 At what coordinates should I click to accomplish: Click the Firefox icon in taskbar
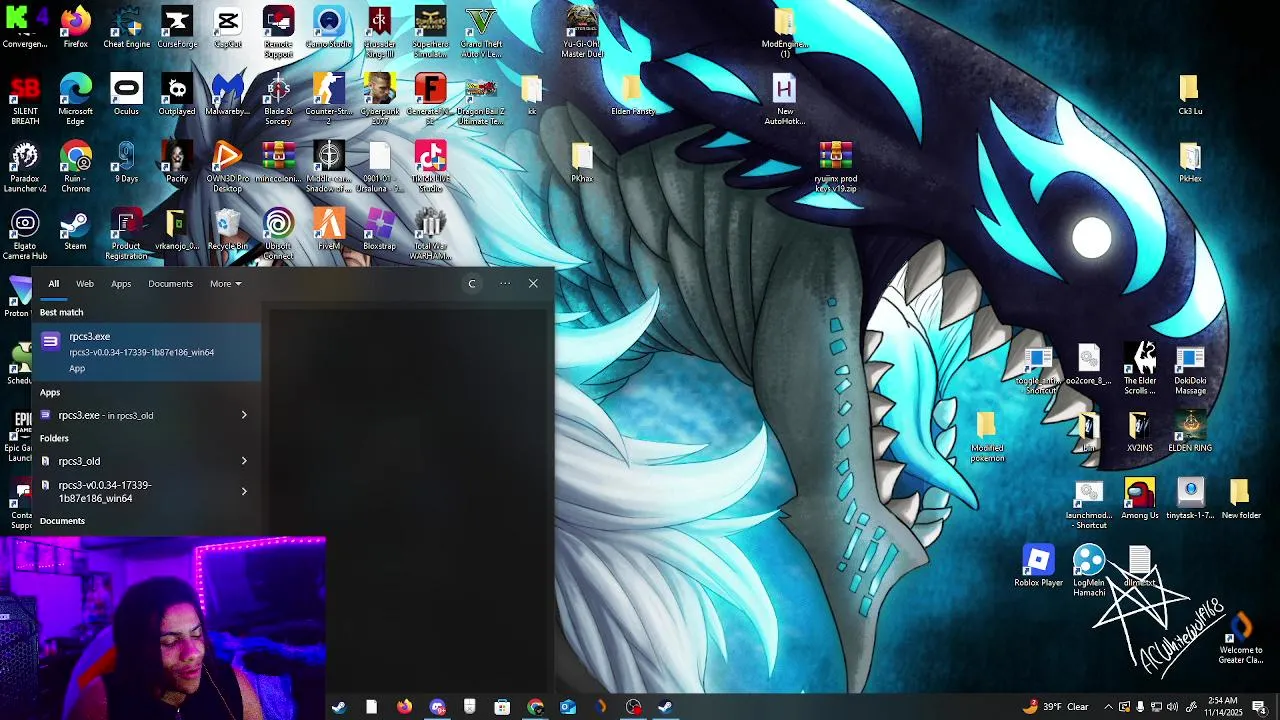(x=404, y=707)
